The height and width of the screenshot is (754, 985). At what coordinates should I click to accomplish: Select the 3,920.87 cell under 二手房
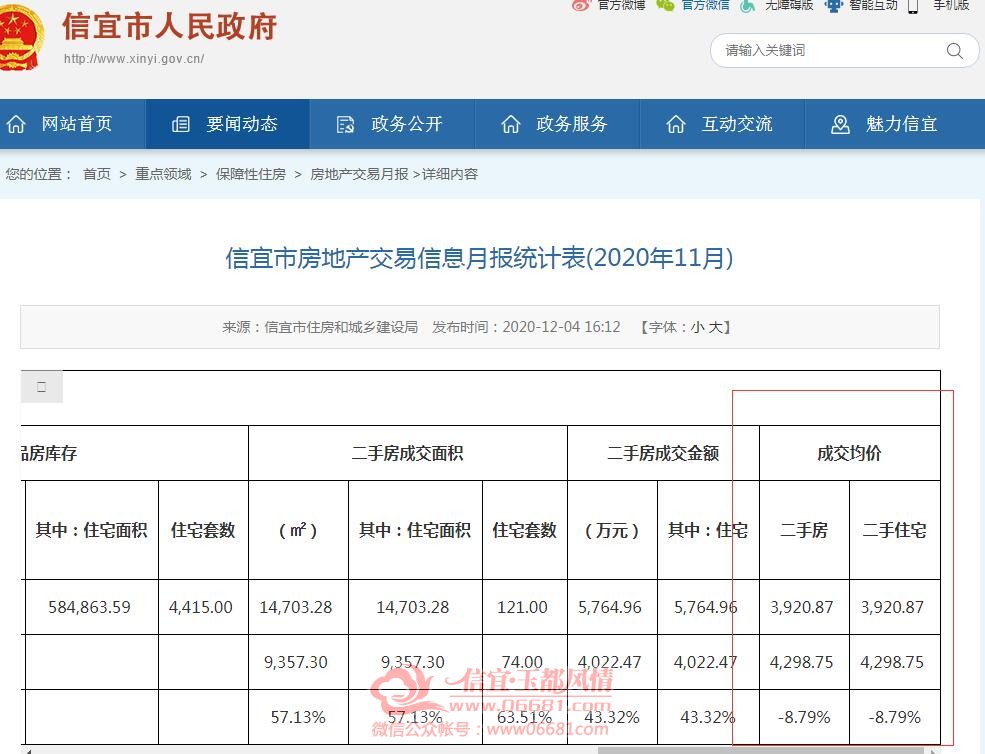pos(802,607)
